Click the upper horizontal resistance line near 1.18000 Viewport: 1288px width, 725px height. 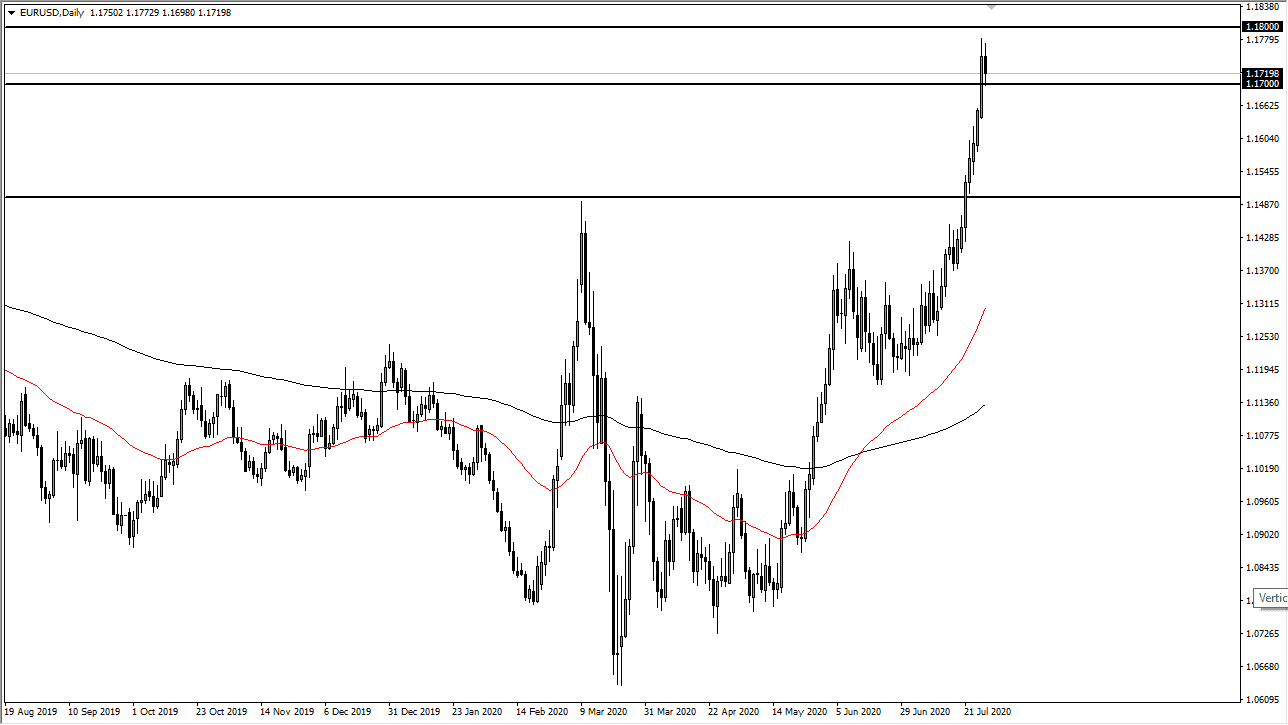[x=600, y=28]
